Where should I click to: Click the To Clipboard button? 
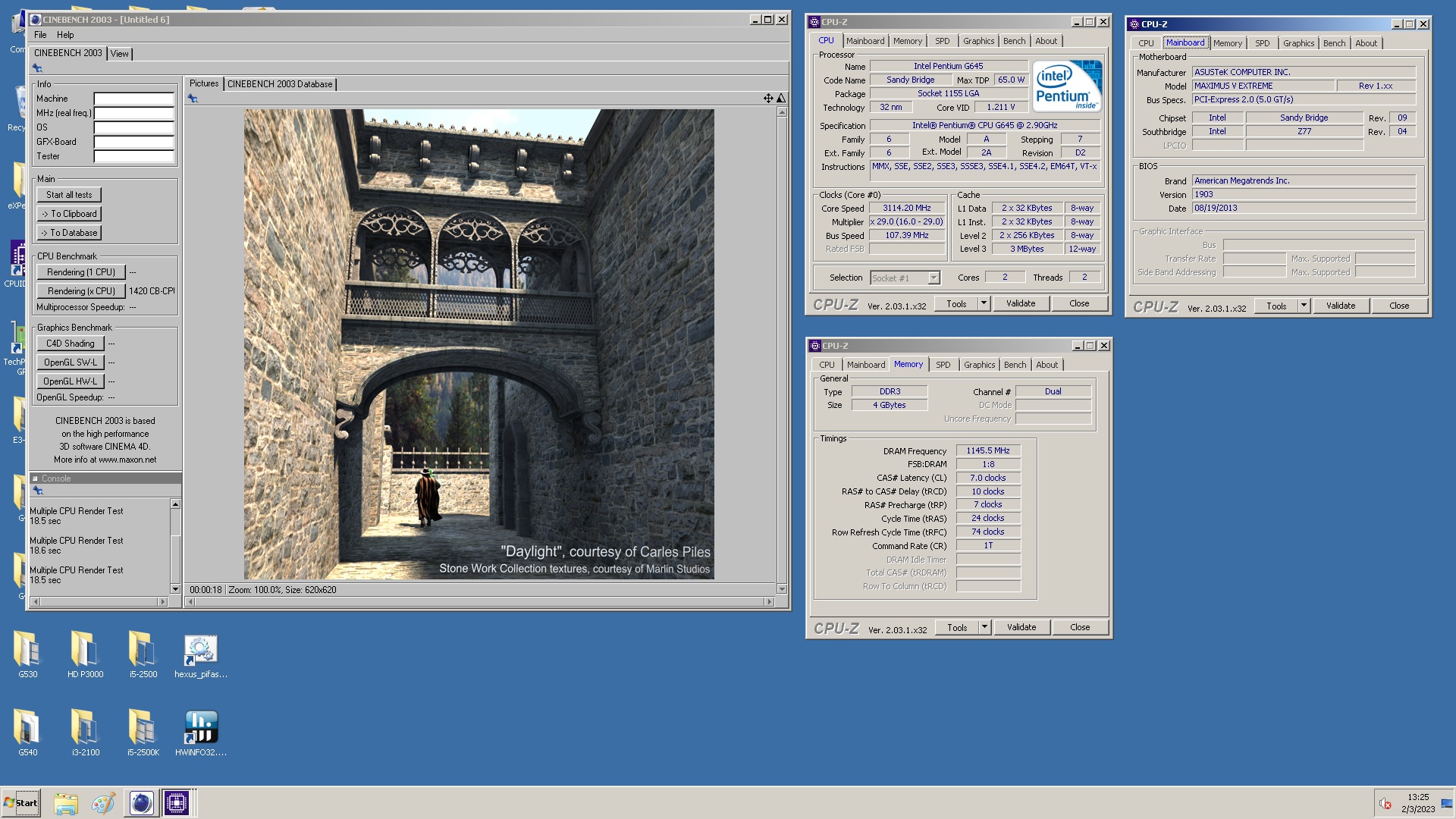tap(69, 214)
